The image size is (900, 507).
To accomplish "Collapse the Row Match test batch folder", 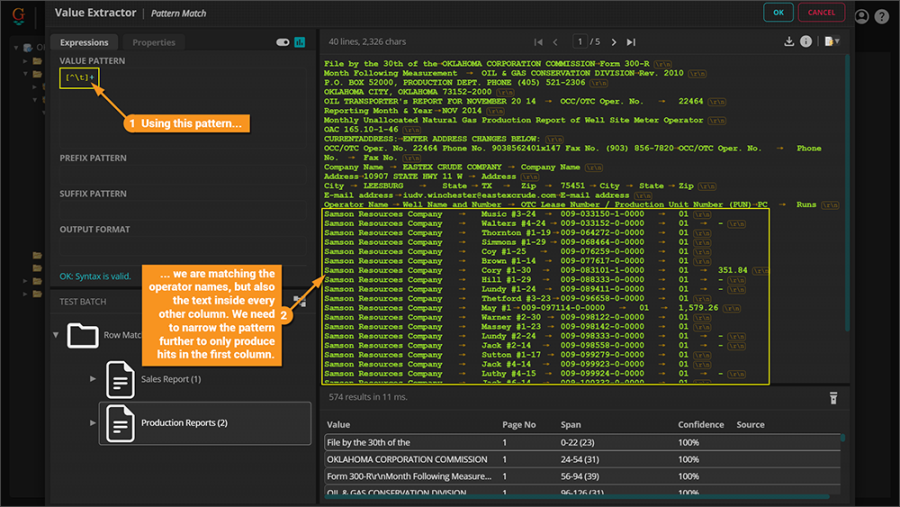I will pos(56,335).
